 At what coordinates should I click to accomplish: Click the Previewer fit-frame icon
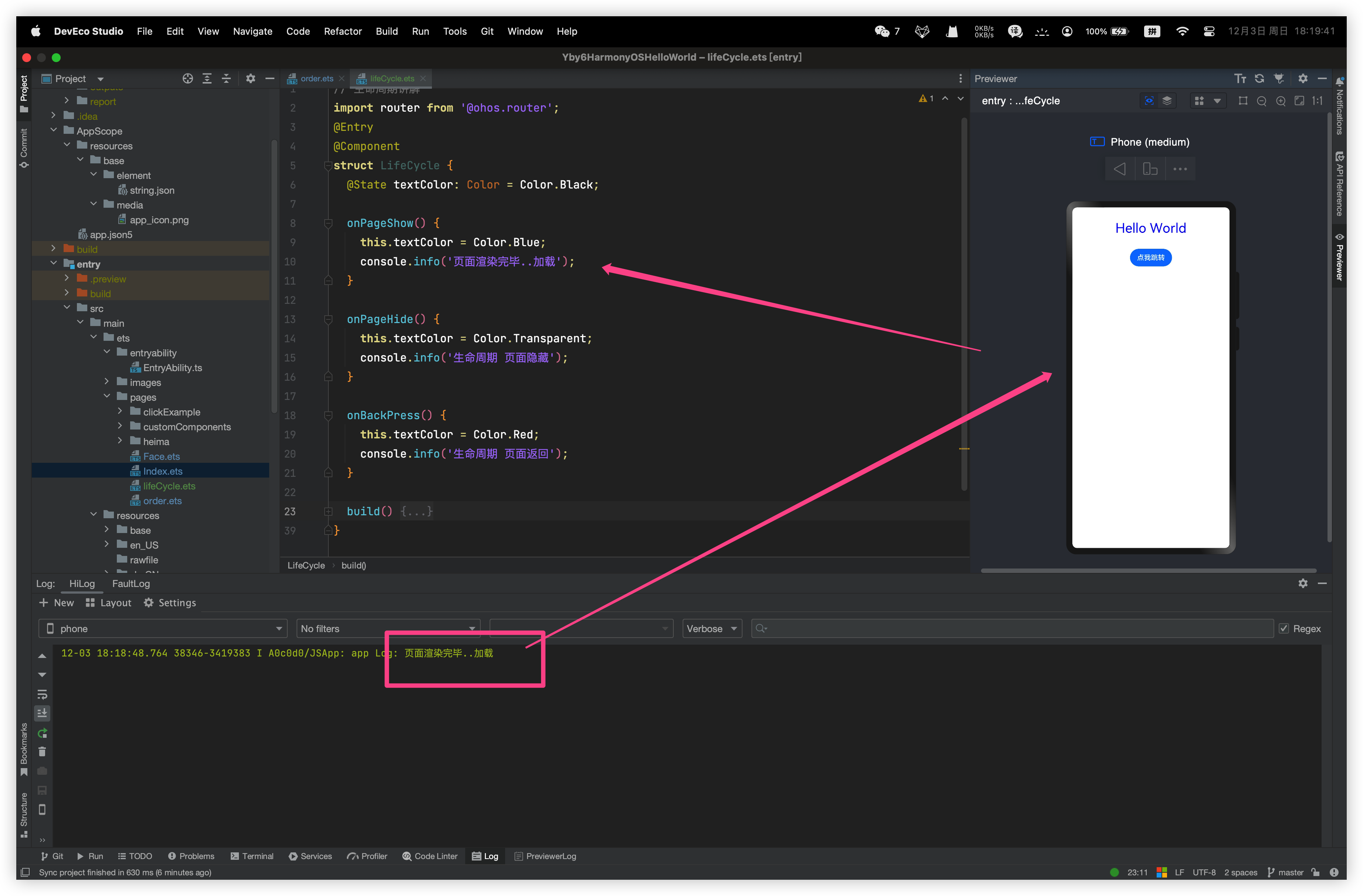1243,101
